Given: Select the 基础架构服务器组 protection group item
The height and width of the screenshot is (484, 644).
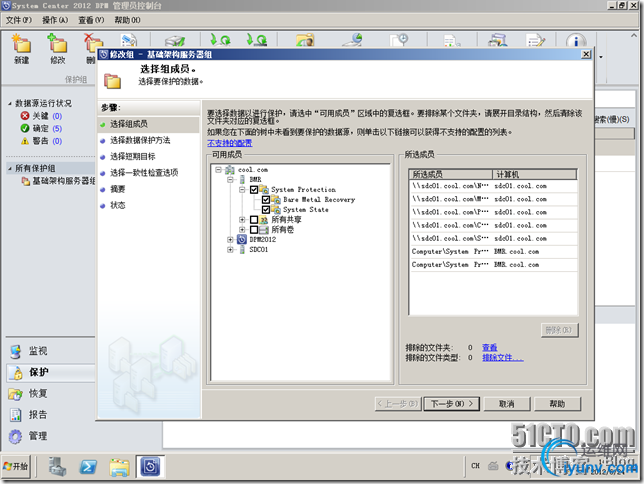Looking at the screenshot, I should coord(60,181).
